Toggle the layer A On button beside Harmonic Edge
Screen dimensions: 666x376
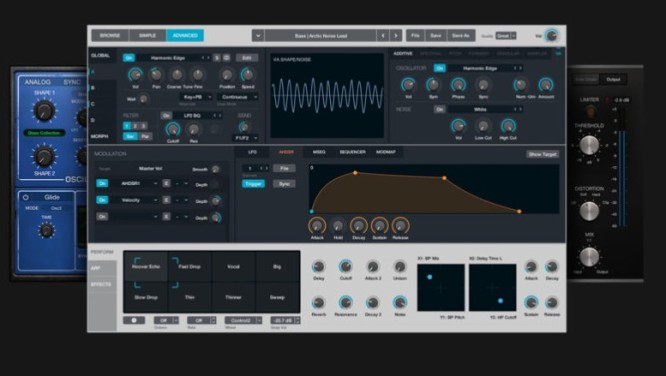coord(129,58)
